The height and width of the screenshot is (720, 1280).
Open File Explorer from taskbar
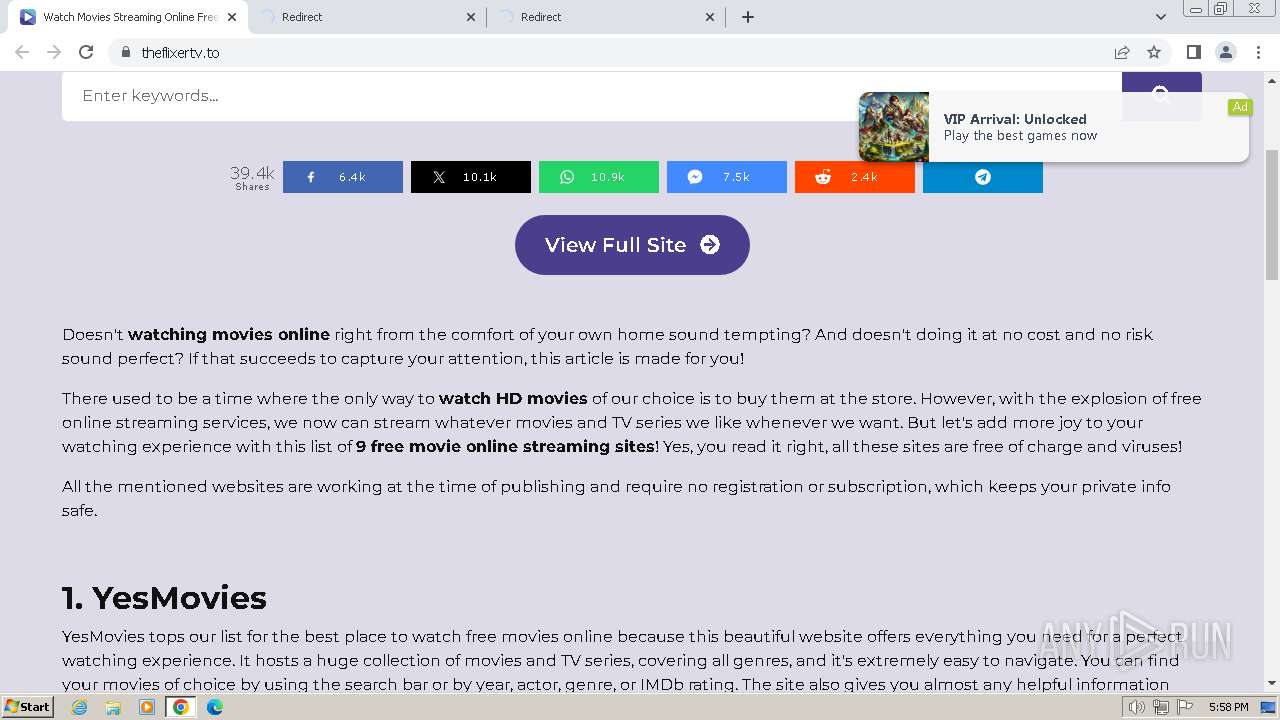114,707
